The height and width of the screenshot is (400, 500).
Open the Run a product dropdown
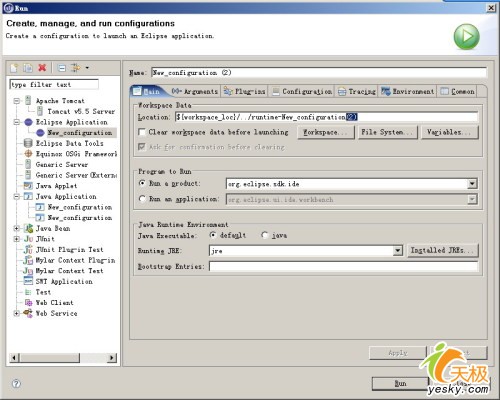472,184
